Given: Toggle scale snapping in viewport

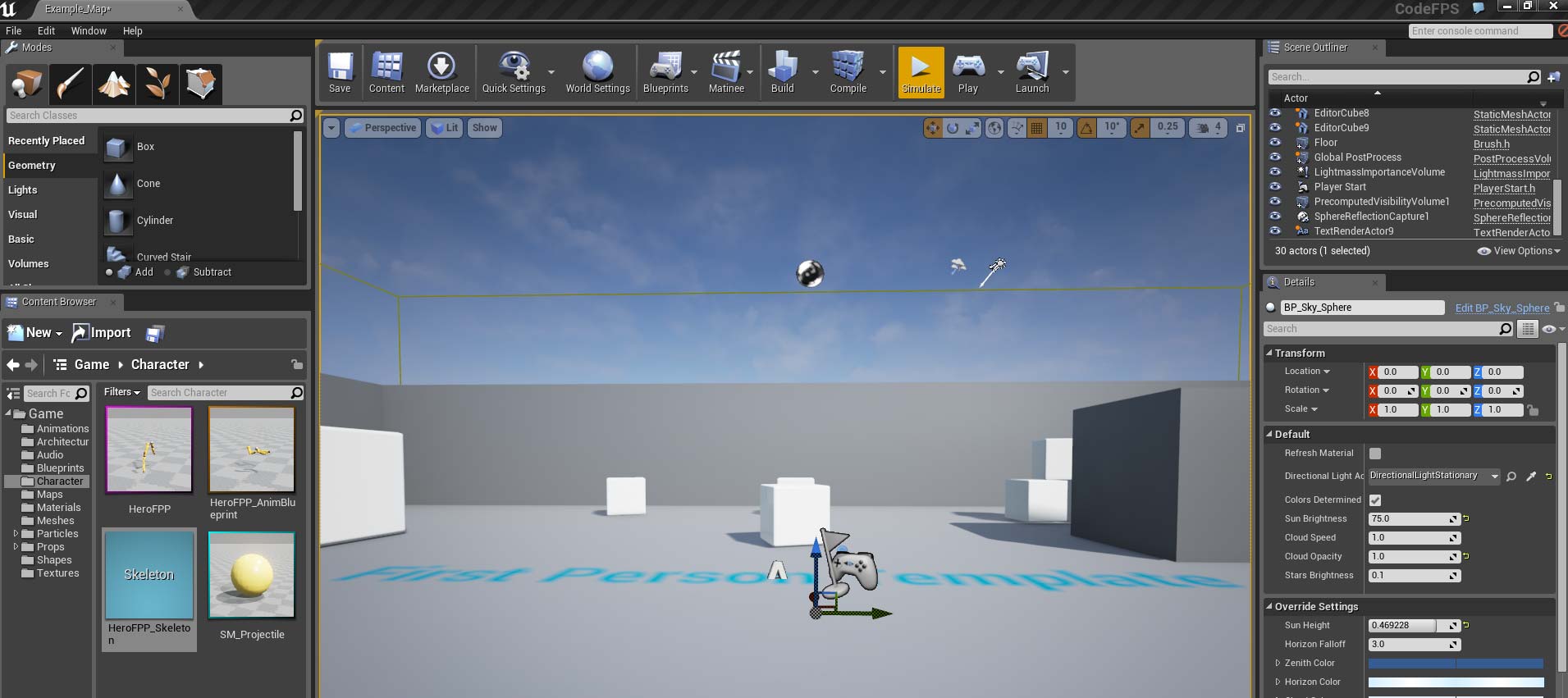Looking at the screenshot, I should [1140, 128].
